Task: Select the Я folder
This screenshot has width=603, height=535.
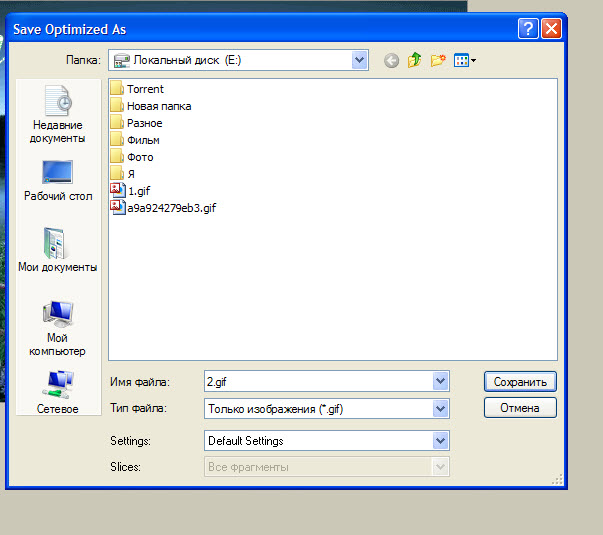Action: [123, 174]
